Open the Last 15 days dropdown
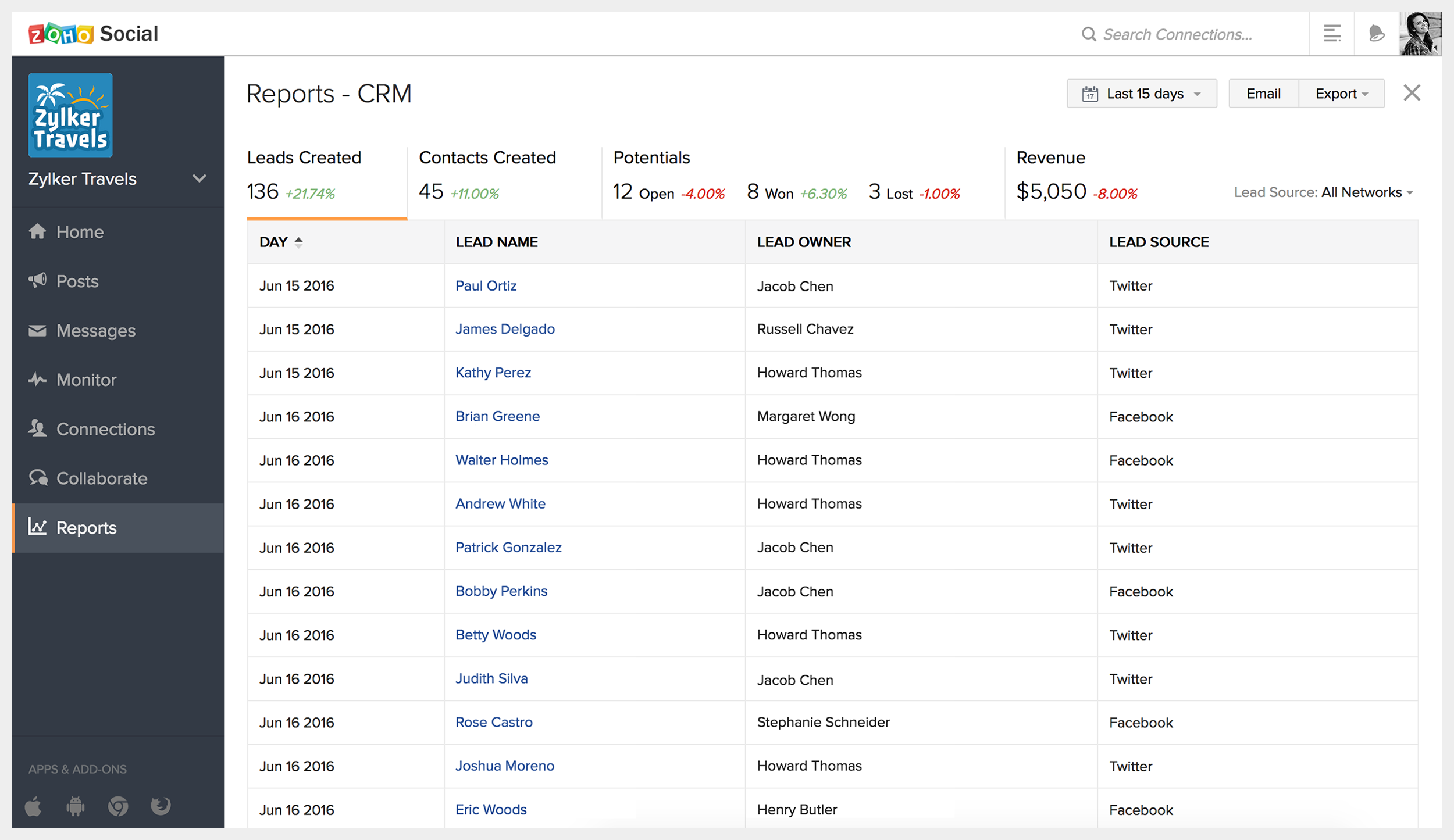Image resolution: width=1454 pixels, height=840 pixels. coord(1141,94)
